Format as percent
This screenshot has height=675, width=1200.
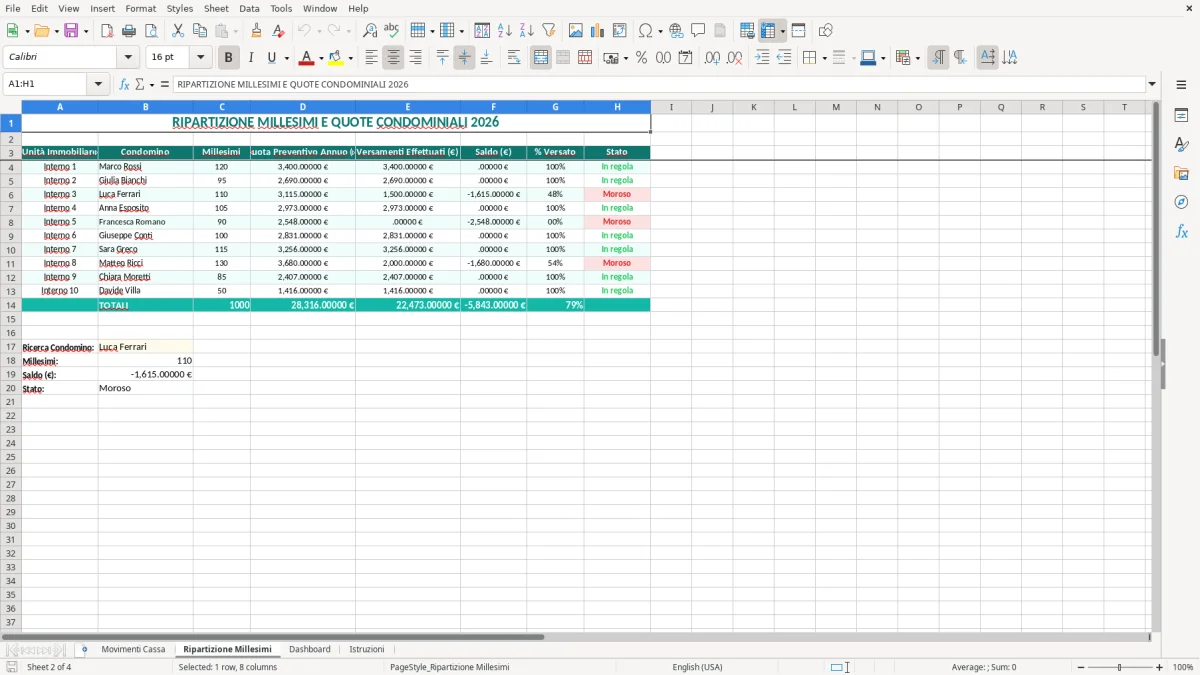coord(641,58)
